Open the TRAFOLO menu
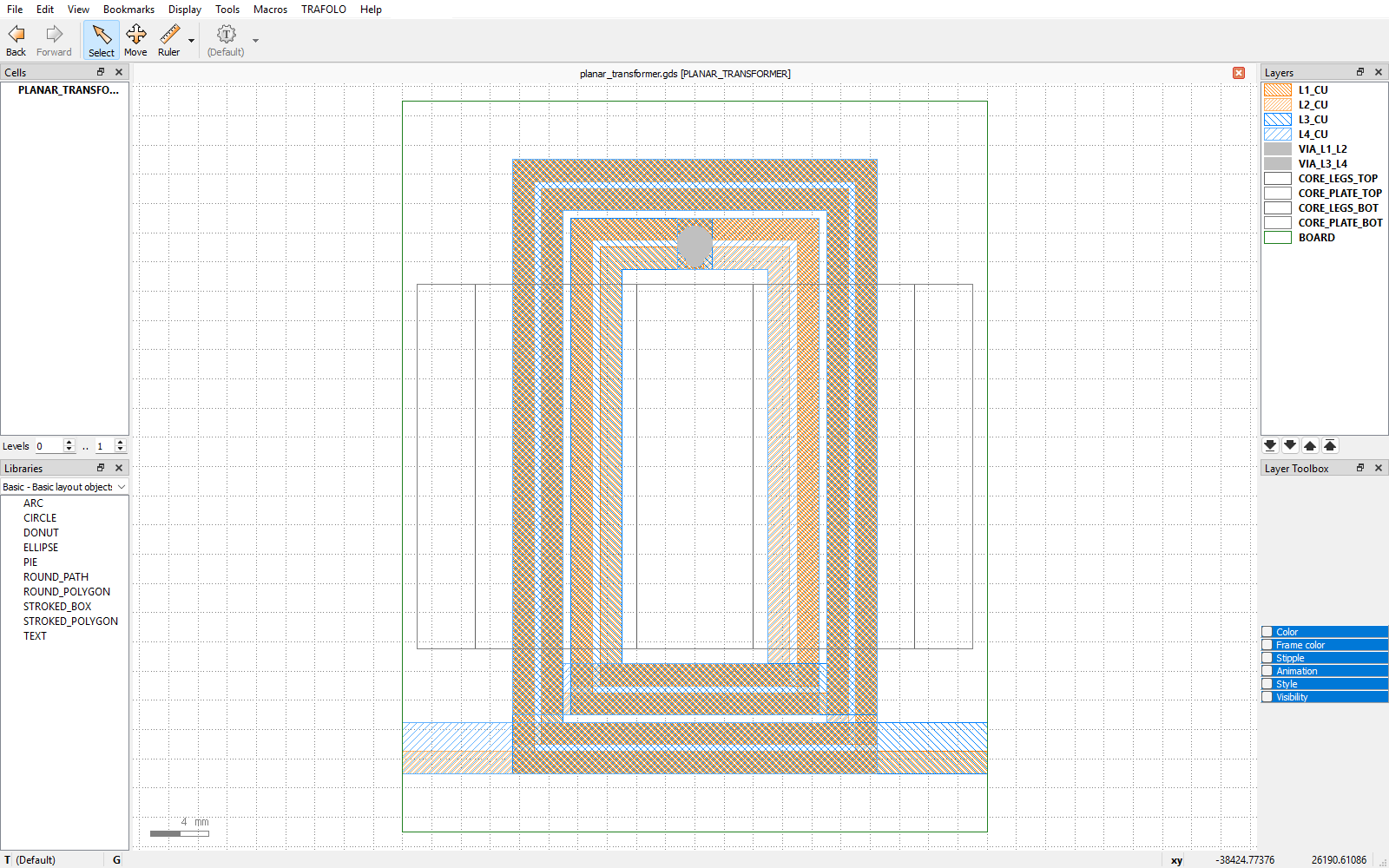This screenshot has width=1389, height=868. point(324,10)
